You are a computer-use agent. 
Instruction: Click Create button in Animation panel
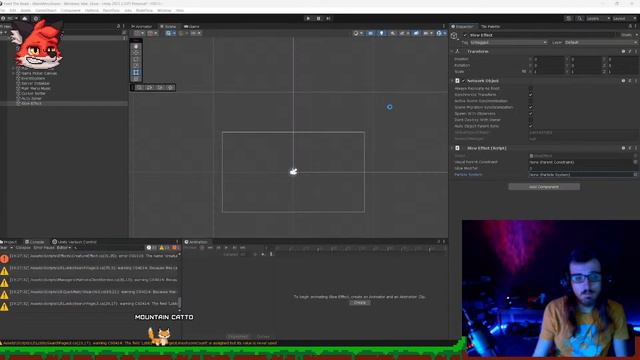click(x=360, y=303)
